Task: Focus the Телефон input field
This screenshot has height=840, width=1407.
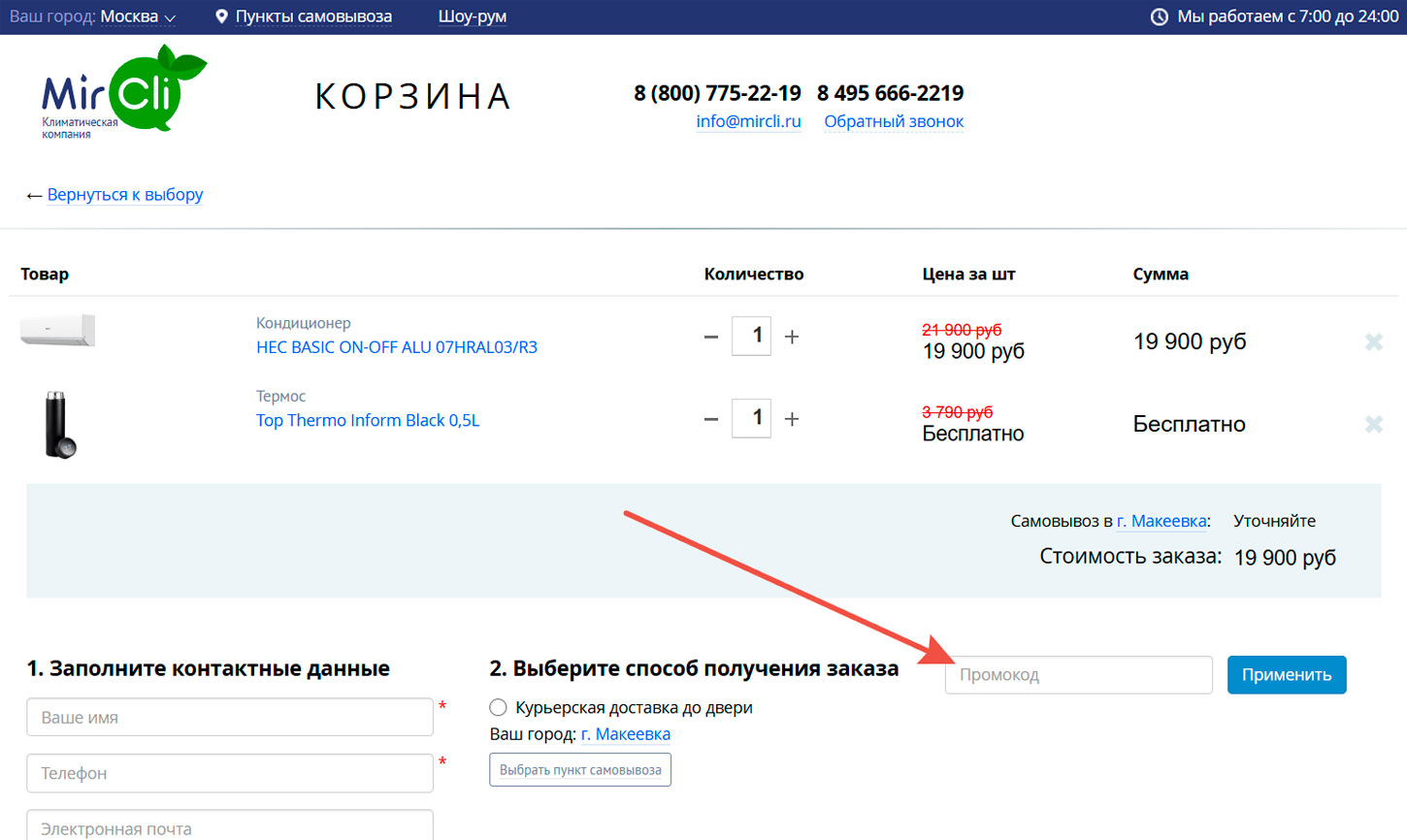Action: point(230,773)
